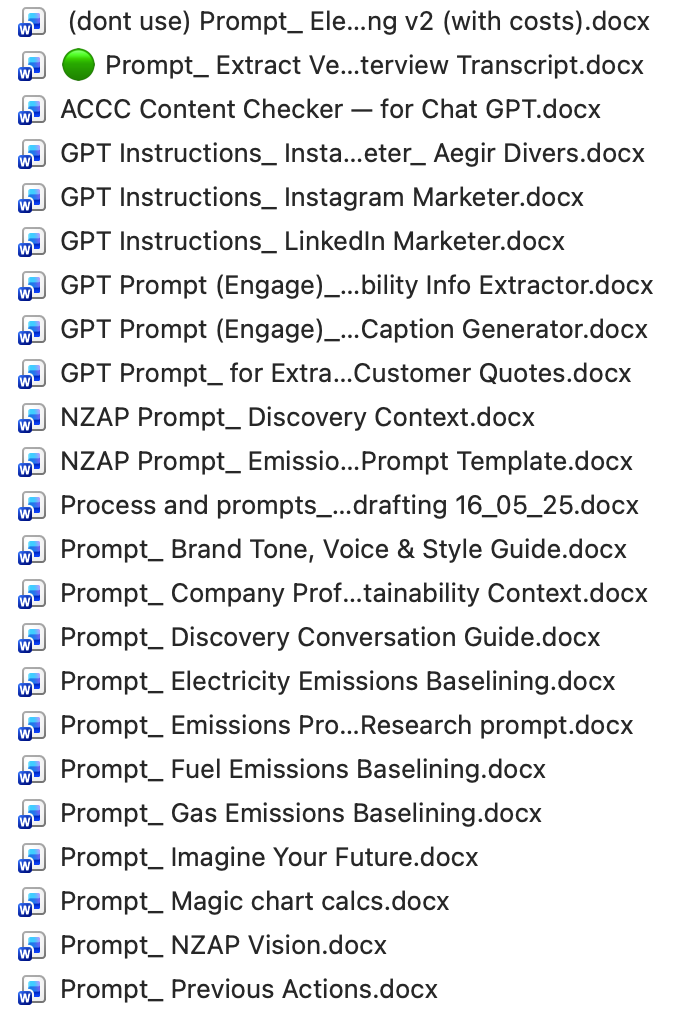Image resolution: width=698 pixels, height=1026 pixels.
Task: Select Process and prompts drafting 16_05_25 file
Action: click(x=349, y=506)
